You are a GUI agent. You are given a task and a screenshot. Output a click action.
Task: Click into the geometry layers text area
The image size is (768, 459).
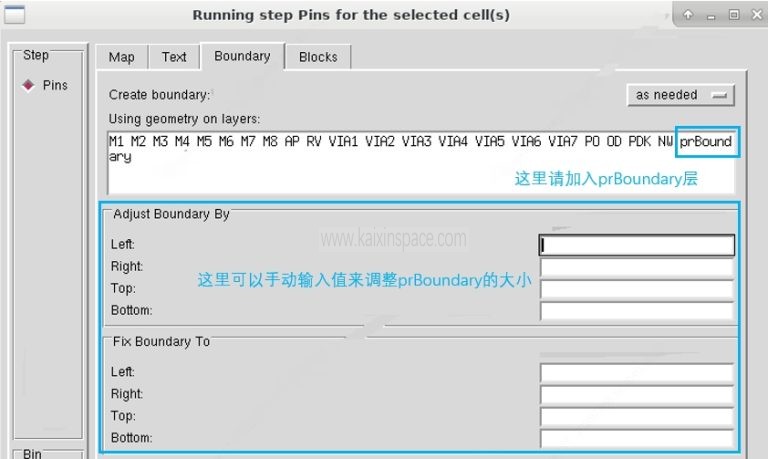[400, 170]
